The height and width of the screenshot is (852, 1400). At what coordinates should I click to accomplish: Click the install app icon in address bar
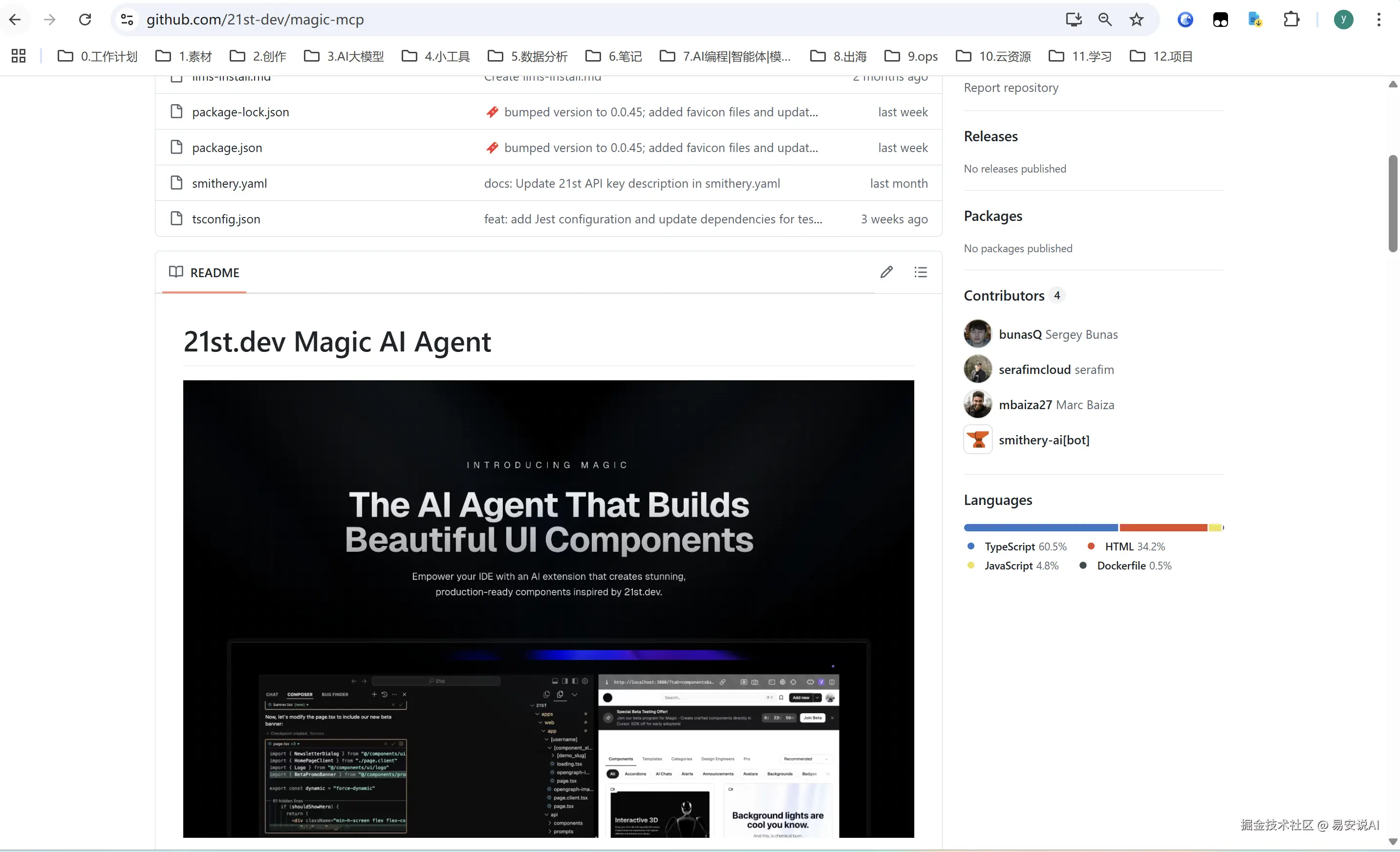1073,20
